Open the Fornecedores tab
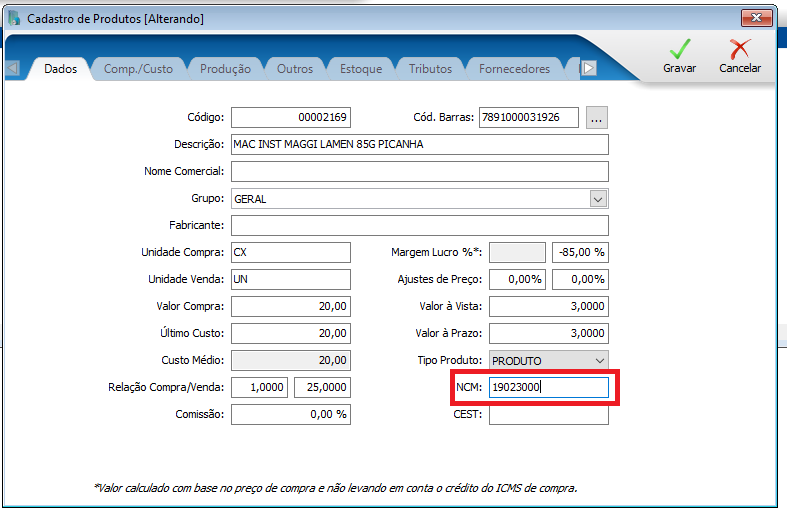Viewport: 787px width, 513px height. [514, 69]
